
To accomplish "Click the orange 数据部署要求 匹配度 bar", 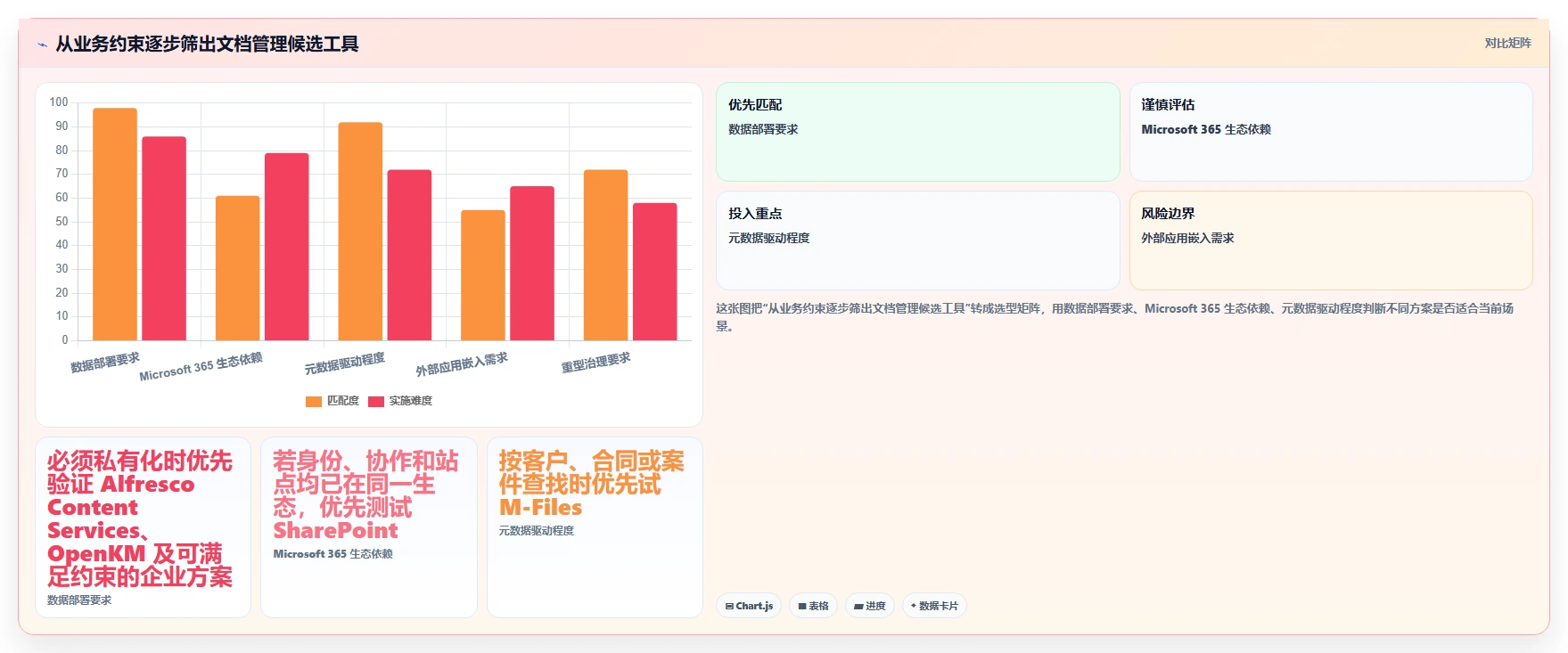I will tap(115, 224).
